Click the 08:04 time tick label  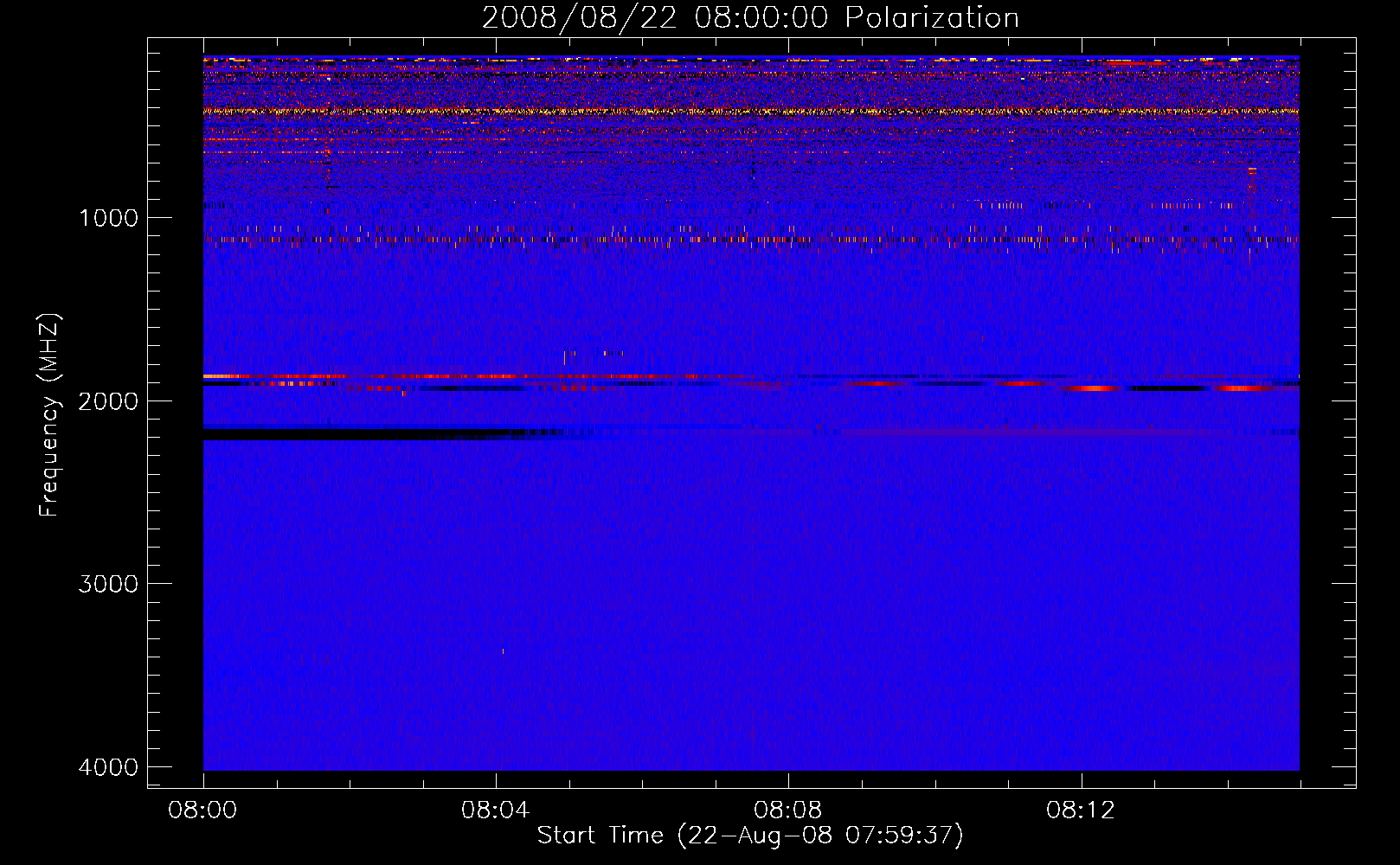[x=495, y=811]
